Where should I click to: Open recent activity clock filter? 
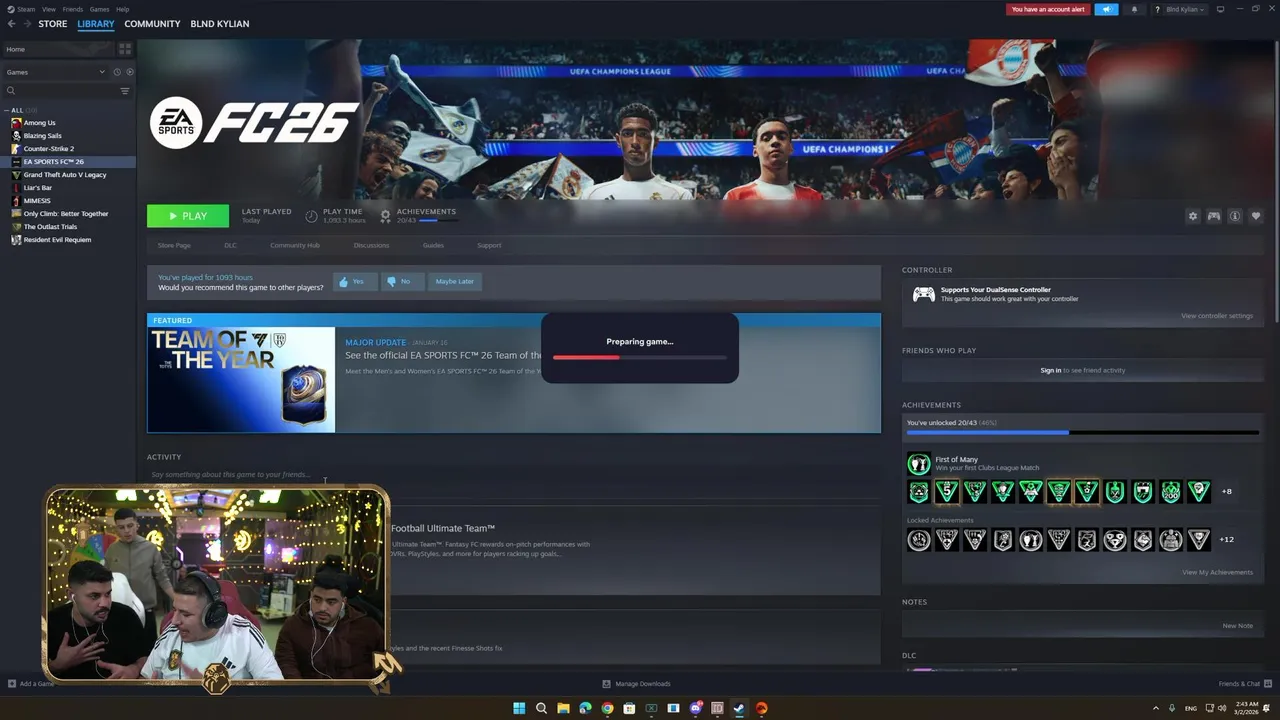tap(117, 72)
